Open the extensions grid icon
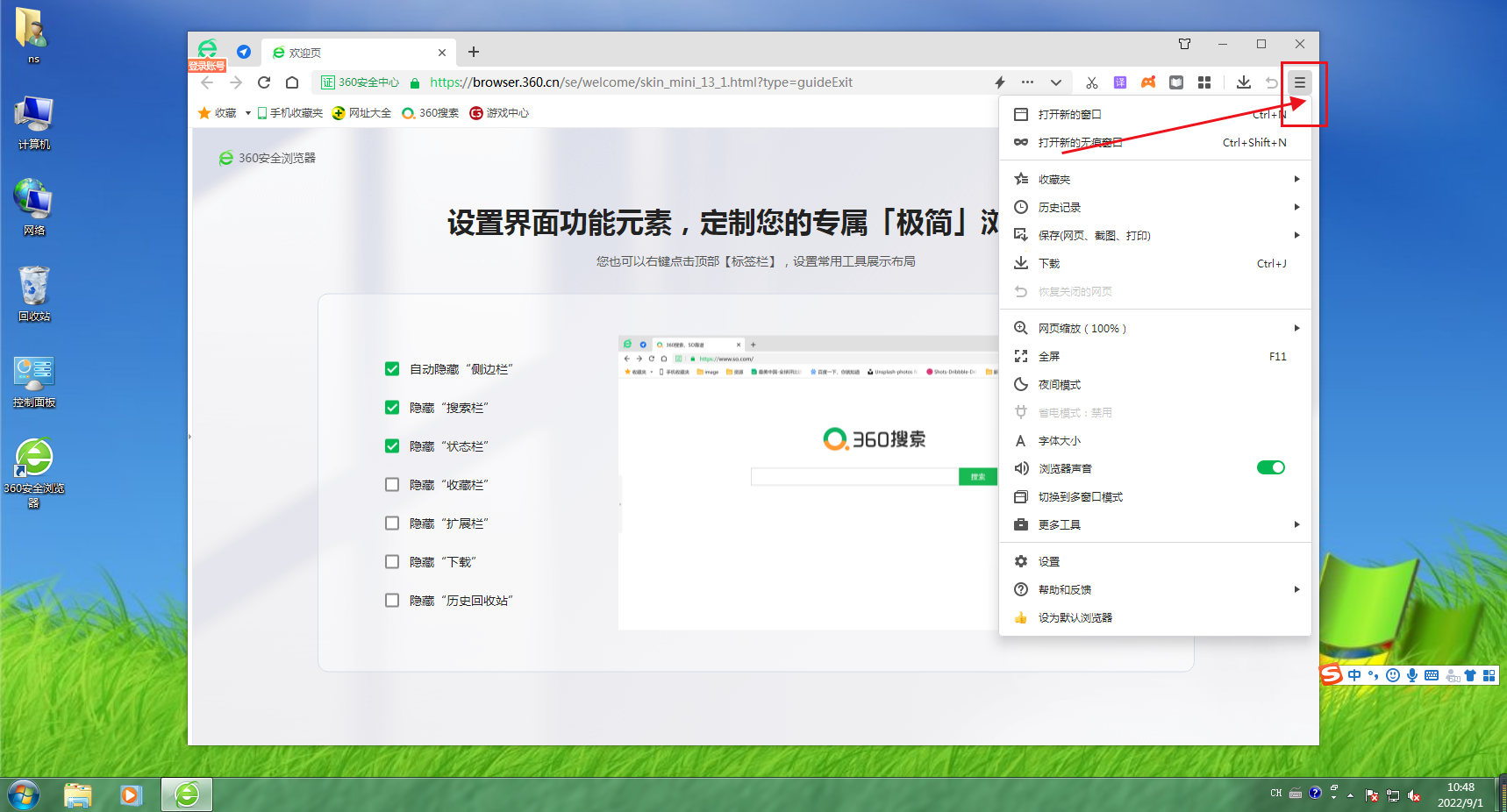Image resolution: width=1507 pixels, height=812 pixels. tap(1204, 82)
